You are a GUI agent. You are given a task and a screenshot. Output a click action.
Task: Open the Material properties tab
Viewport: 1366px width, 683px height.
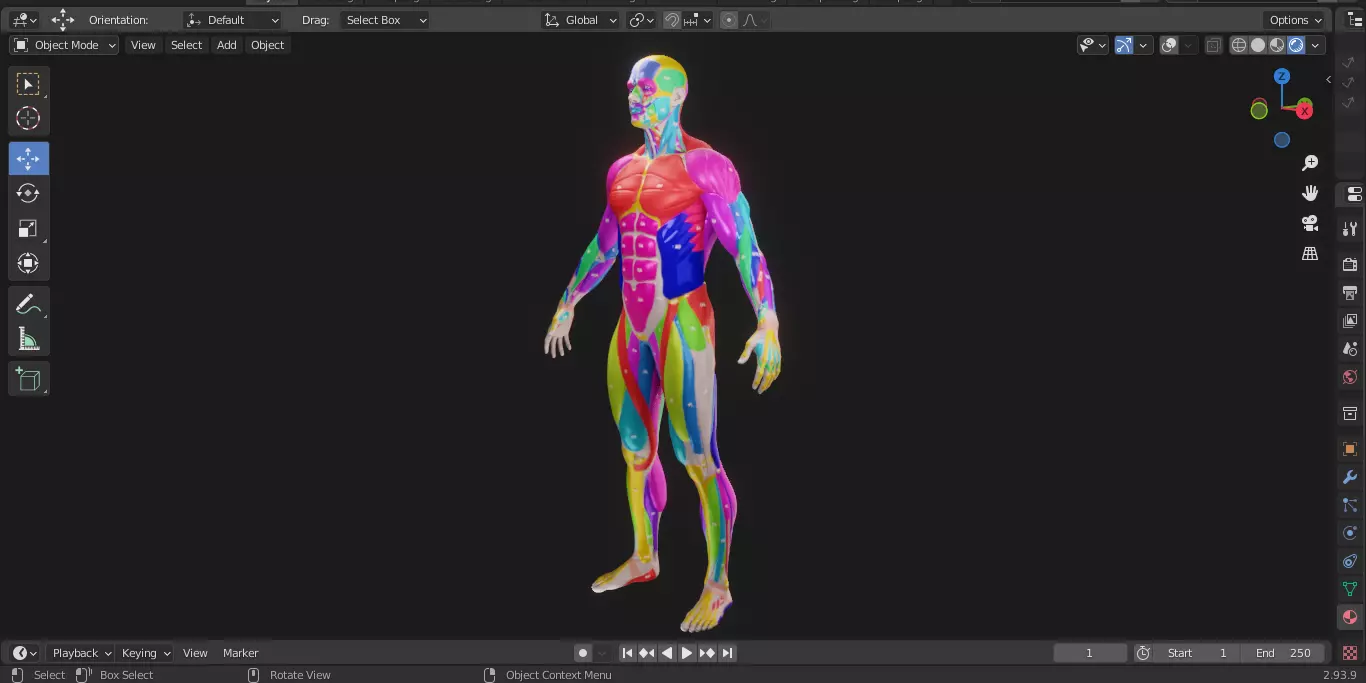pyautogui.click(x=1350, y=617)
